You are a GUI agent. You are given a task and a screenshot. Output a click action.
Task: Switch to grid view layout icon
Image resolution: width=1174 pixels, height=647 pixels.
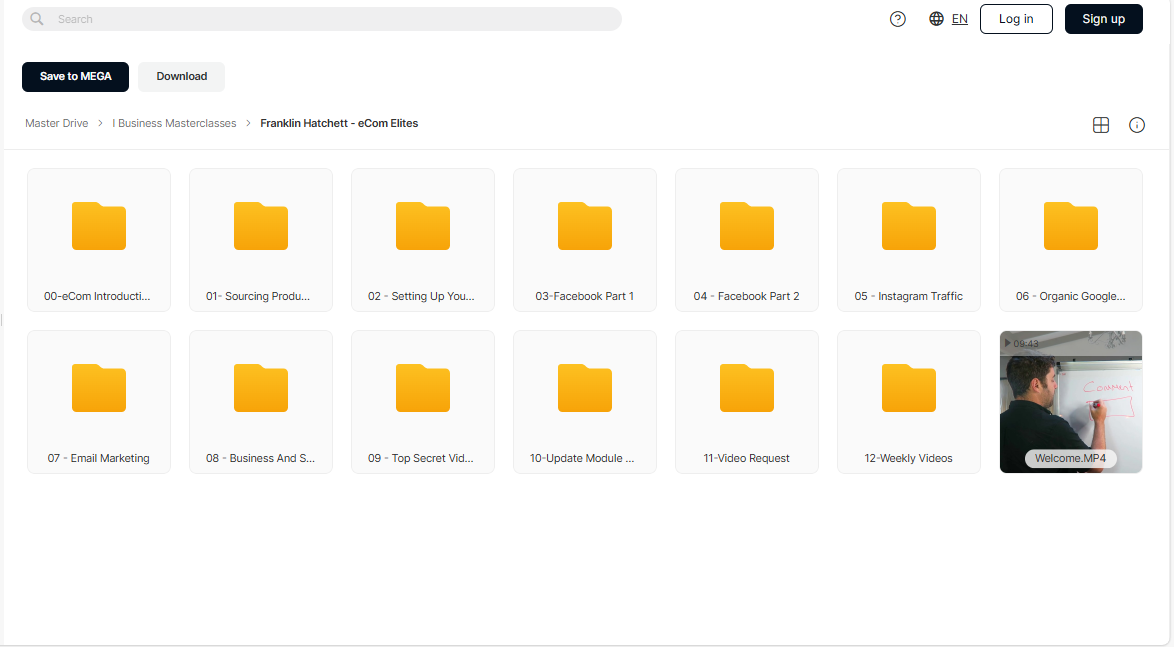pos(1101,125)
